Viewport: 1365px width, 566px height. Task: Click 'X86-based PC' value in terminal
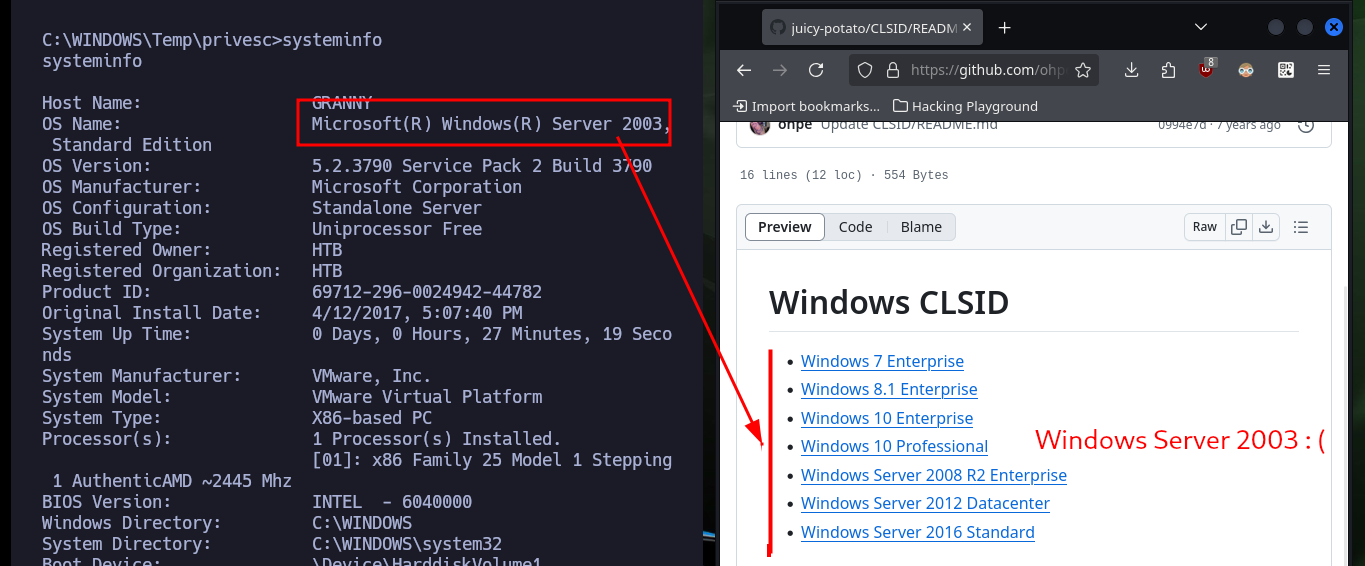pos(372,418)
